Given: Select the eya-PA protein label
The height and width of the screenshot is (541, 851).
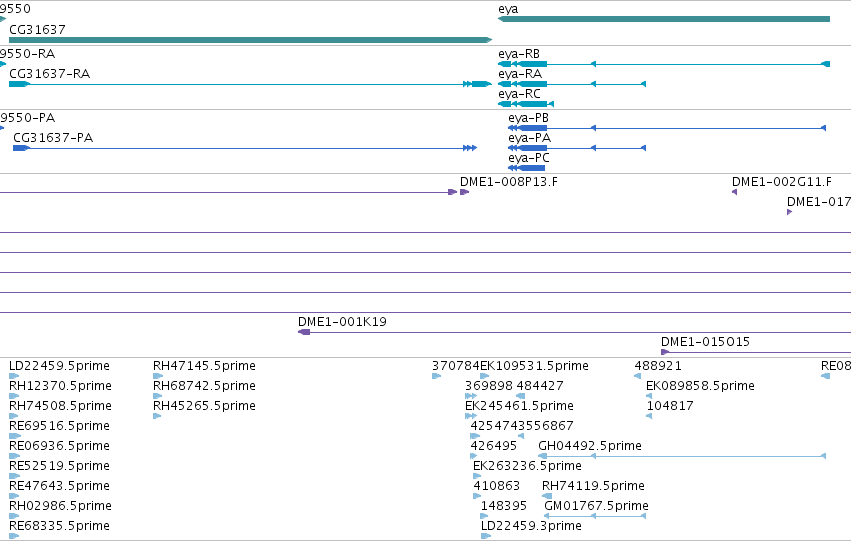Looking at the screenshot, I should tap(530, 138).
